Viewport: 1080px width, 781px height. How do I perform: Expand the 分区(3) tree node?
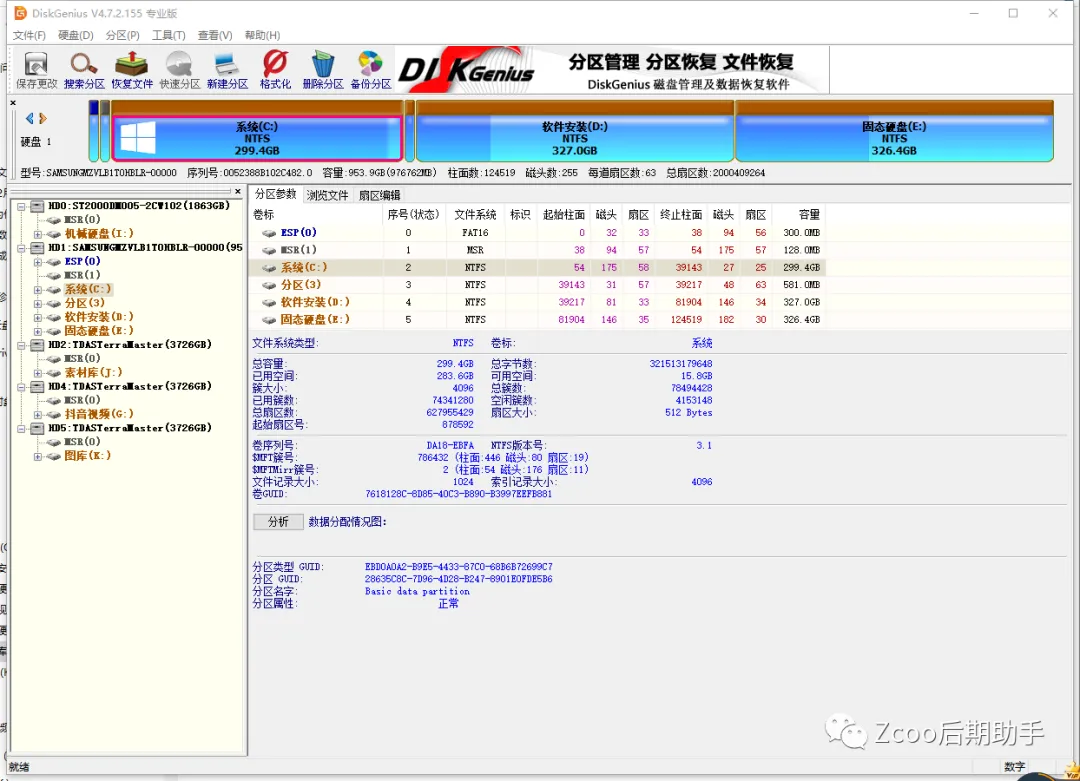[38, 304]
